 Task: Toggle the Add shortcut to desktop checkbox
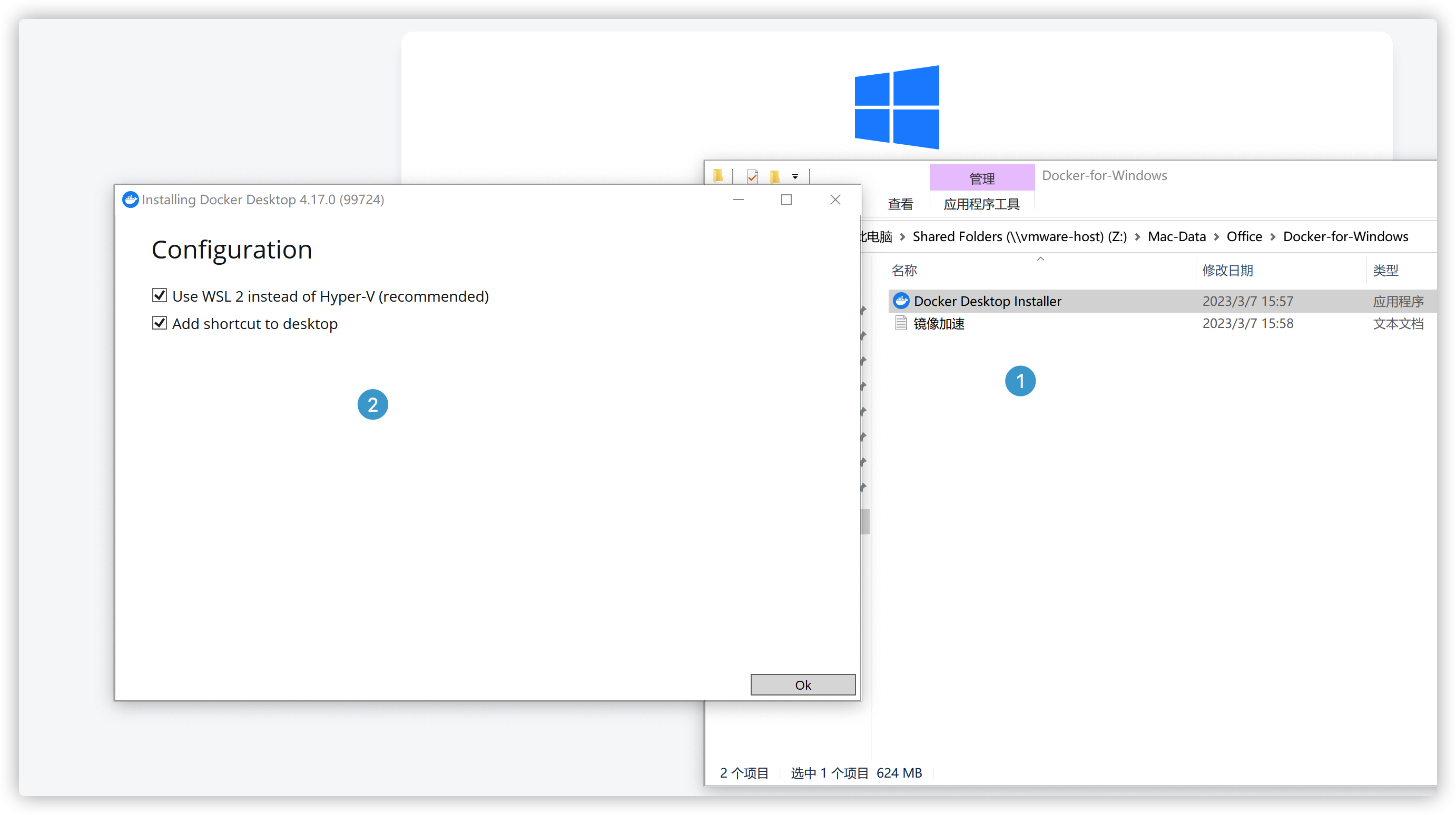point(160,323)
